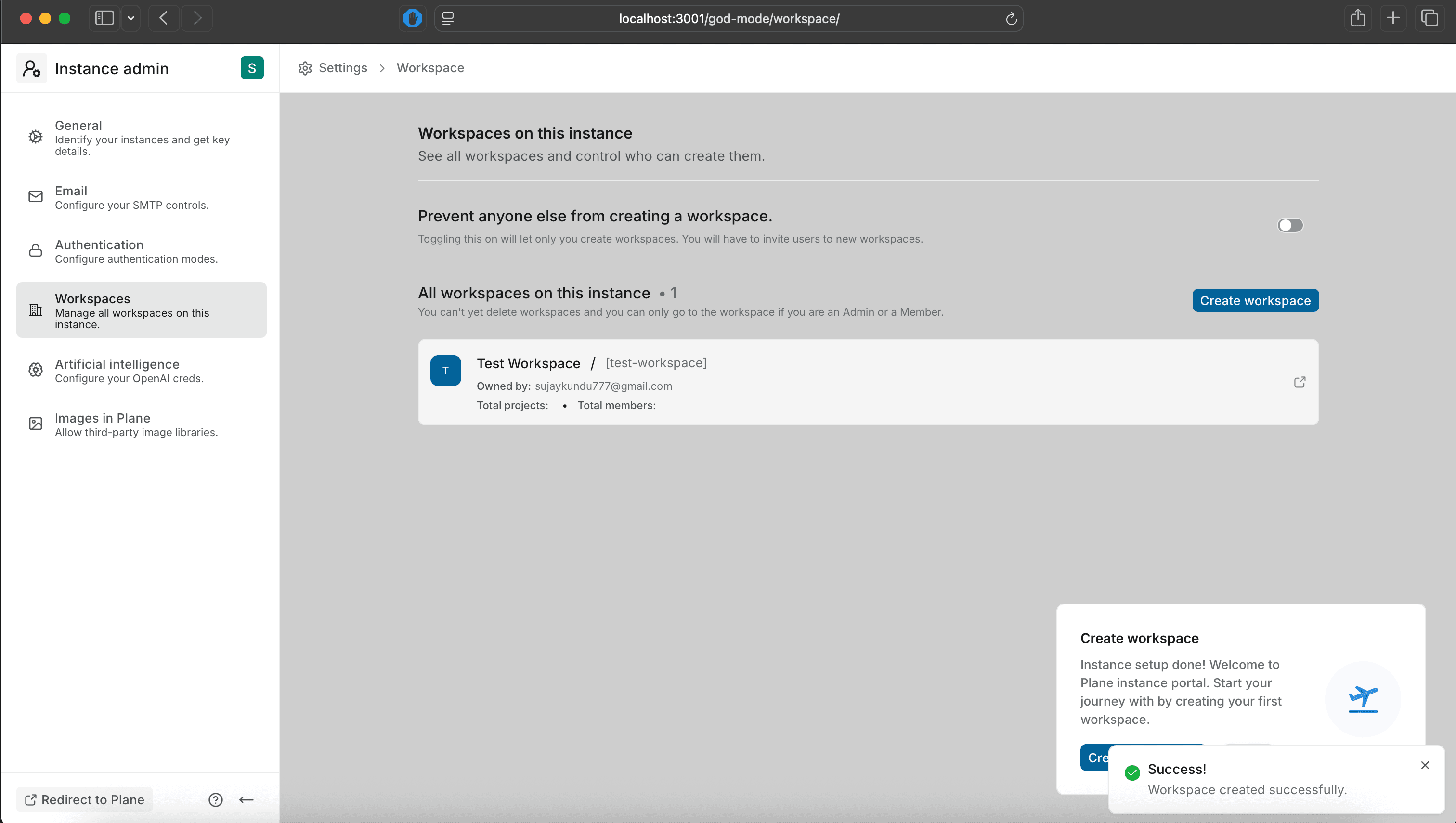Show the Safari tab overview icon

coord(1430,18)
